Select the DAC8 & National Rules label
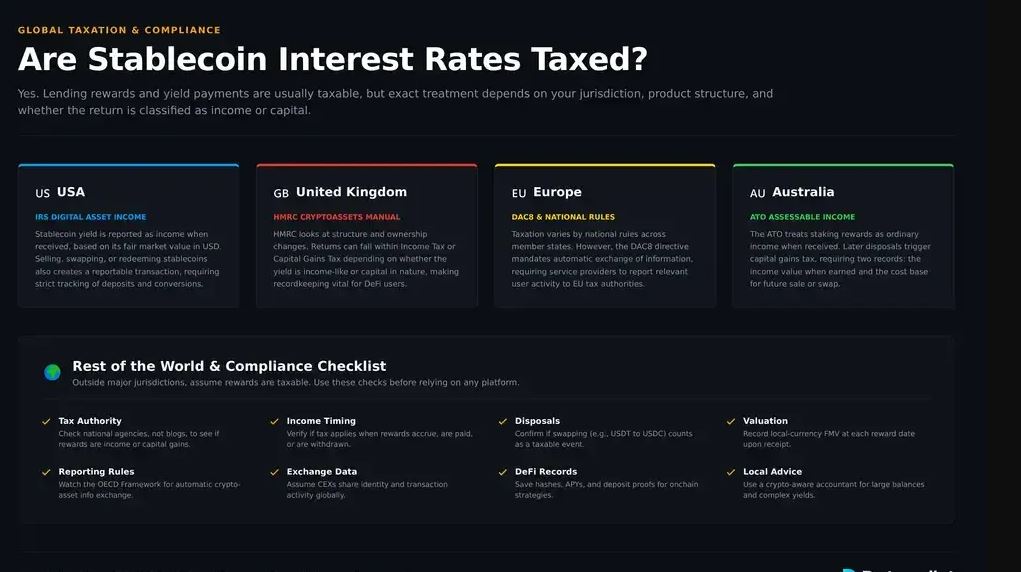 pos(563,217)
